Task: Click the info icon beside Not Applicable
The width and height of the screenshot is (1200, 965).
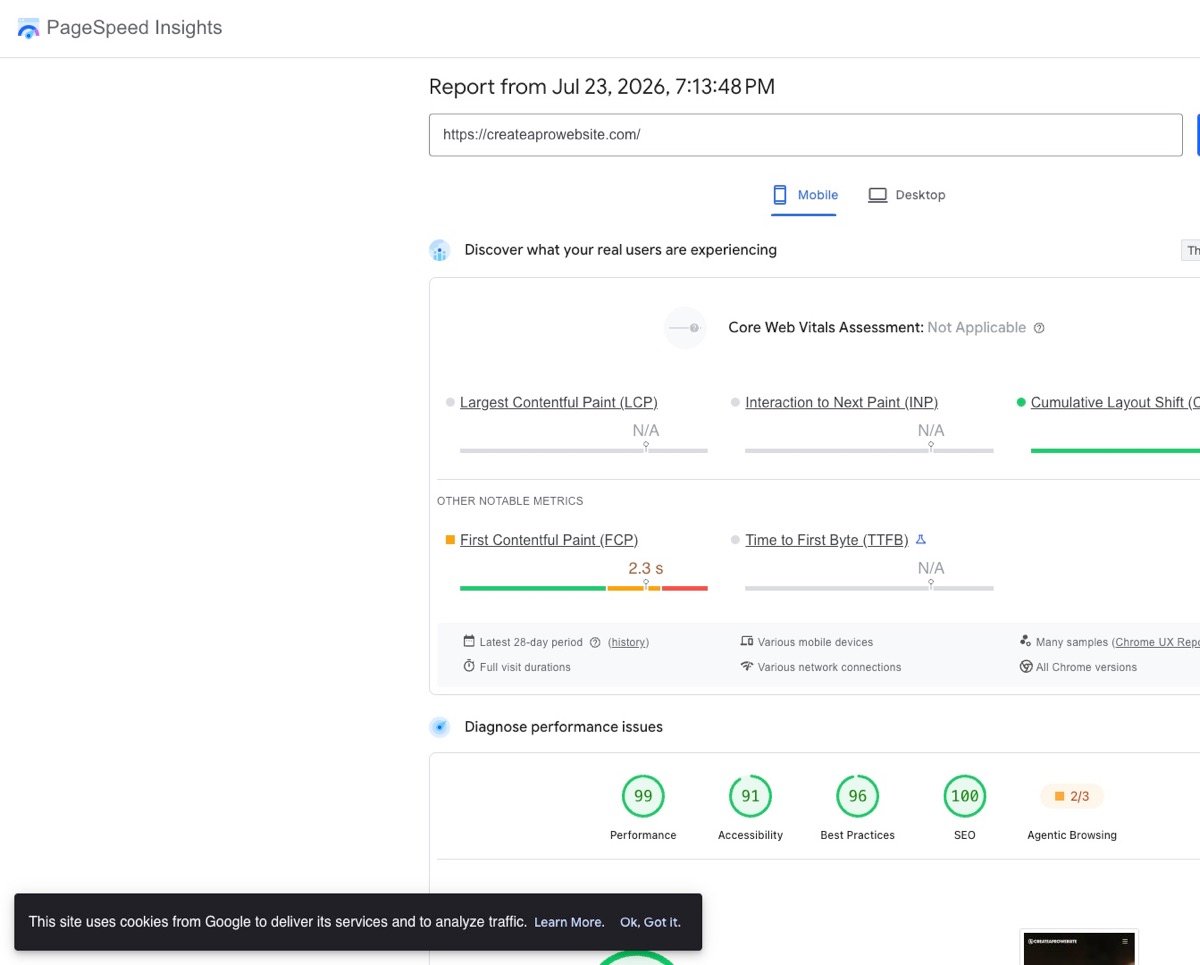Action: (x=1039, y=328)
